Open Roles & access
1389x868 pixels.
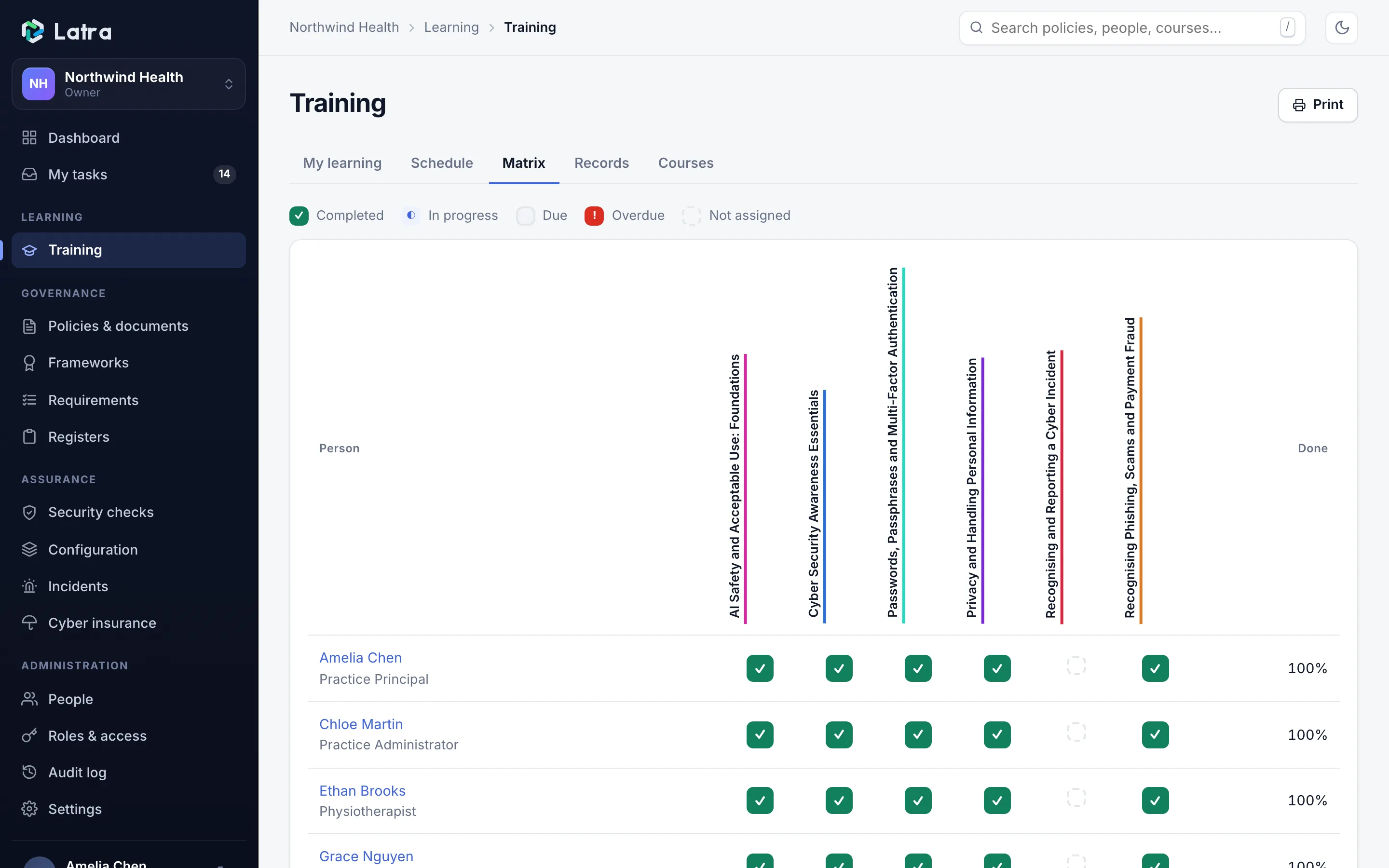coord(129,736)
